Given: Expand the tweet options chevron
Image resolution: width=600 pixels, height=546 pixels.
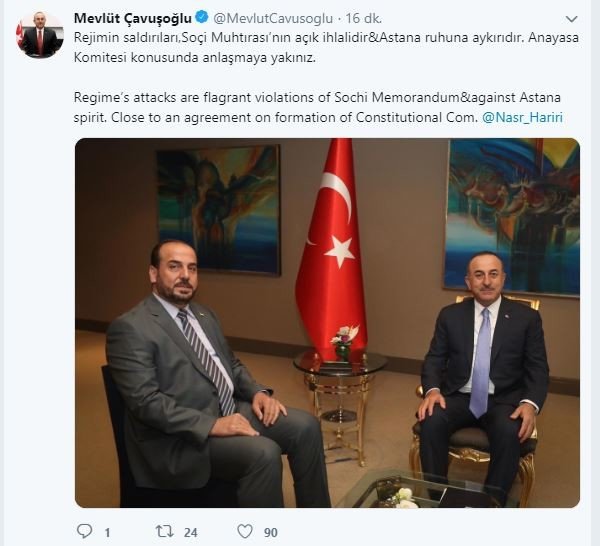Looking at the screenshot, I should tap(571, 19).
